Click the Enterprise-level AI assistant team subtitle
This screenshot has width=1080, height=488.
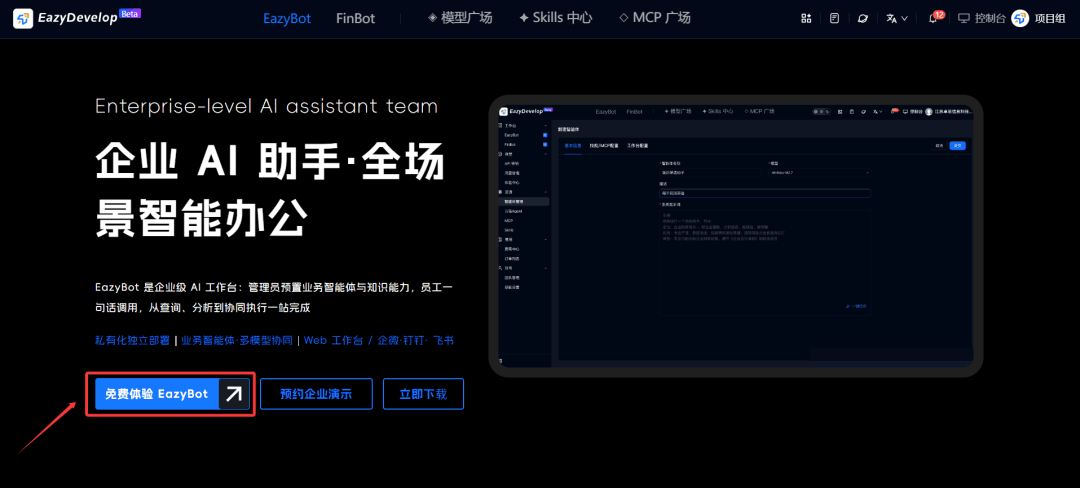tap(267, 106)
